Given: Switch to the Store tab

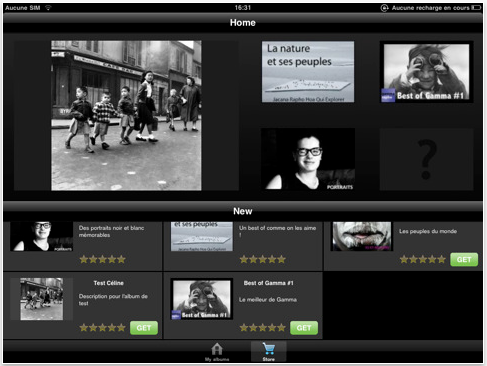Looking at the screenshot, I should click(268, 352).
